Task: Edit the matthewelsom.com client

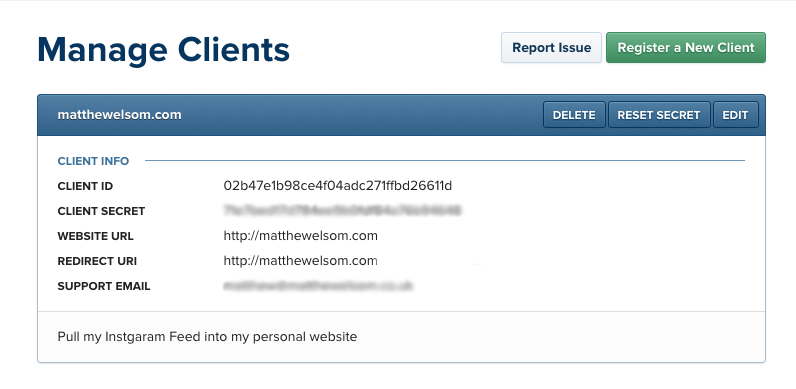Action: point(736,115)
